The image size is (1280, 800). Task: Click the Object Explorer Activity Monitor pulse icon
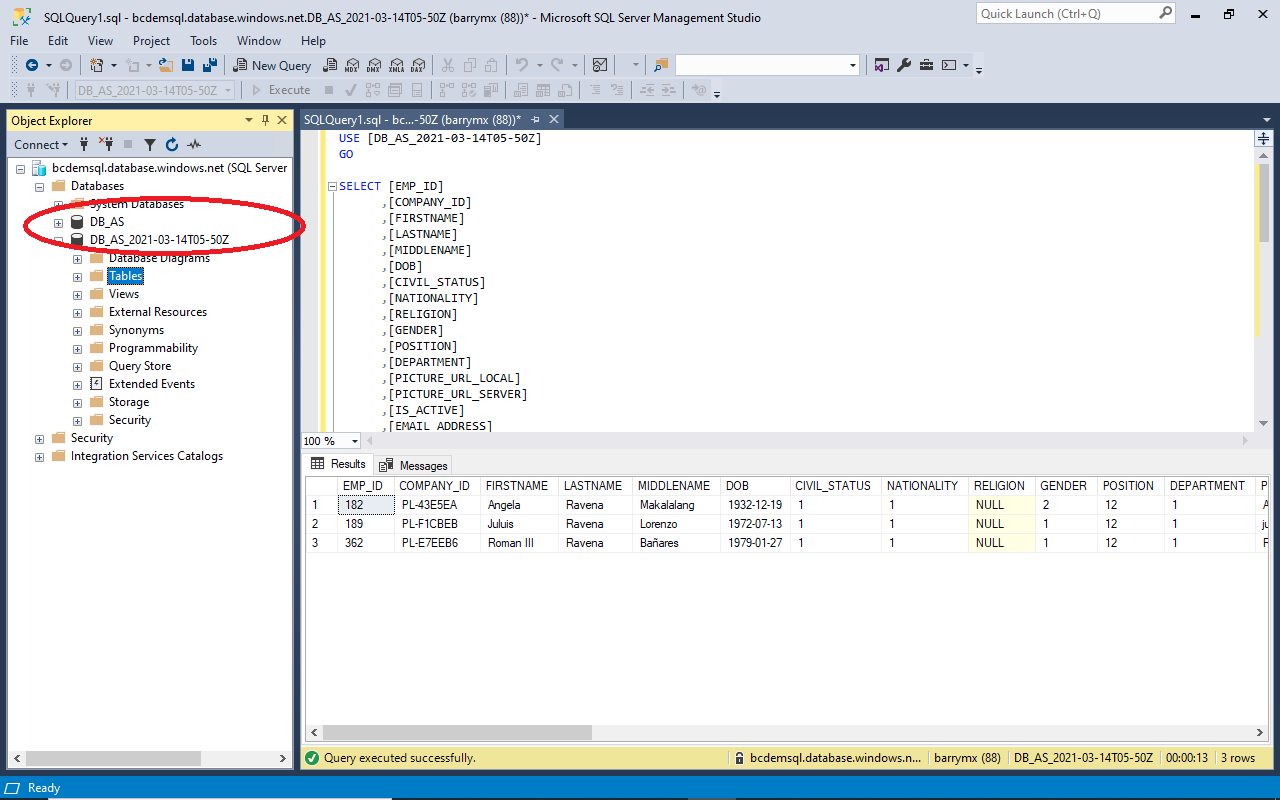click(x=194, y=144)
